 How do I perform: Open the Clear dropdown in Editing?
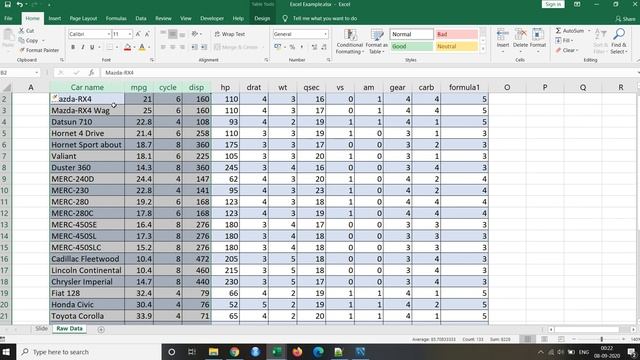click(567, 50)
